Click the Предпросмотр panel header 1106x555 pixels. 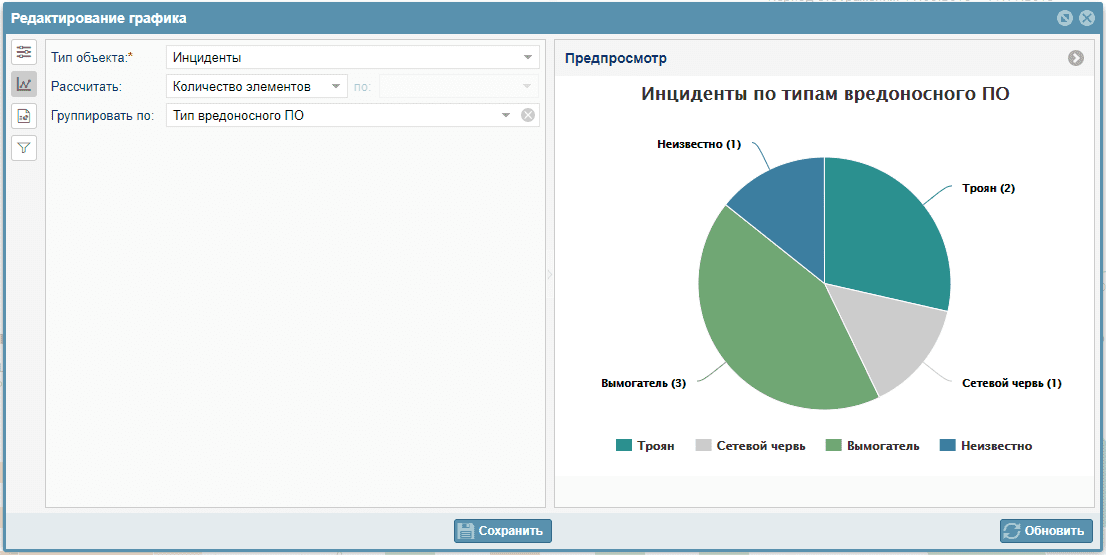click(825, 59)
